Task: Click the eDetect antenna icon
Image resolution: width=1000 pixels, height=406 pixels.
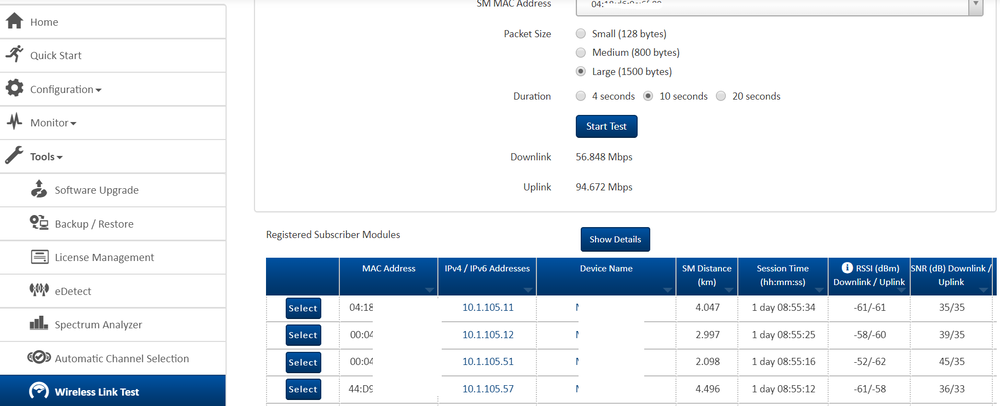Action: point(39,291)
